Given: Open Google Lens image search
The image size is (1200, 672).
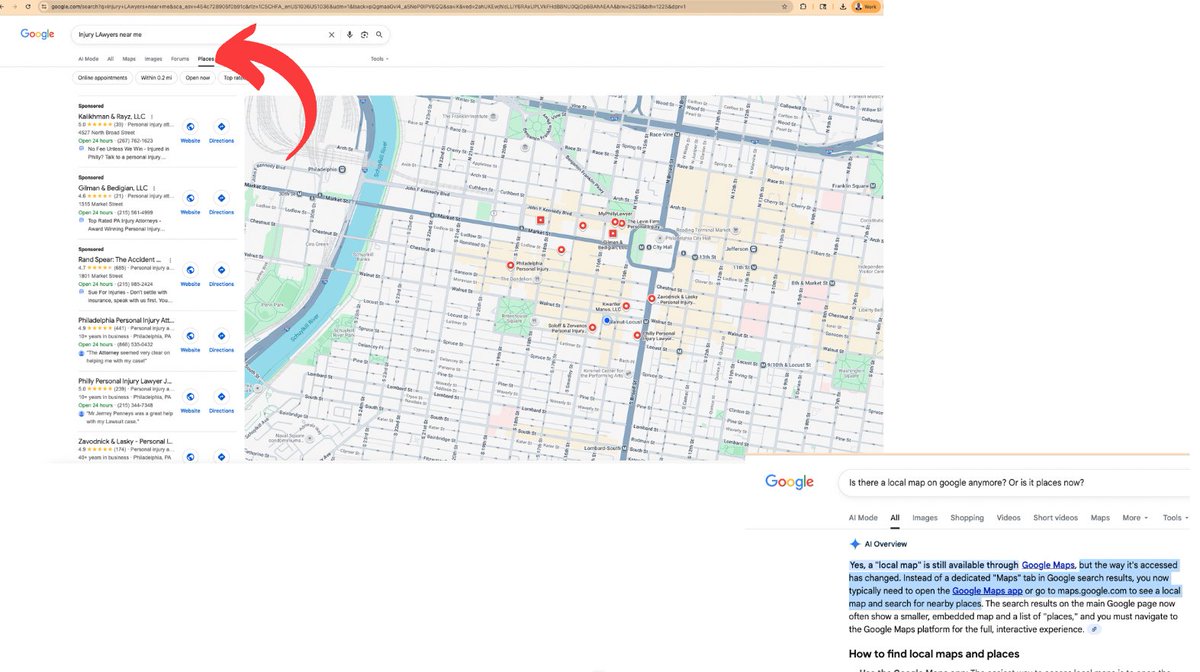Looking at the screenshot, I should [x=364, y=34].
